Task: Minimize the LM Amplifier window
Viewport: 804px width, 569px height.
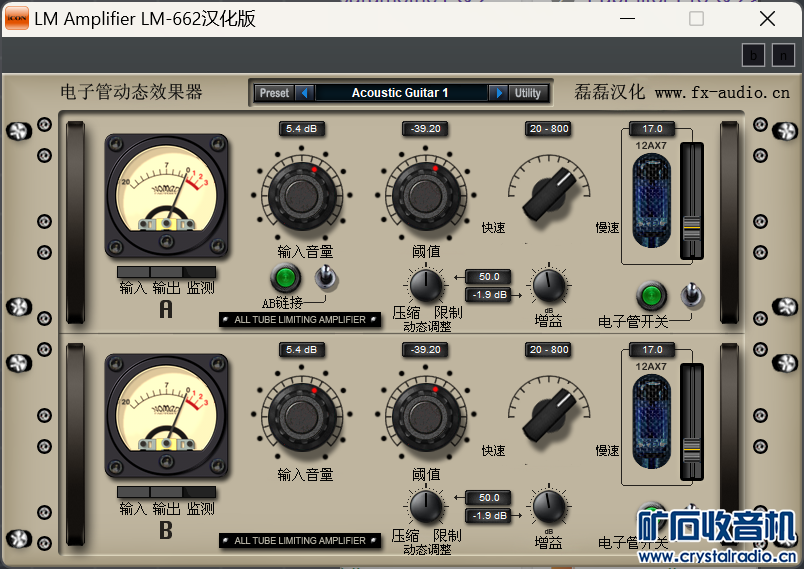Action: click(627, 18)
